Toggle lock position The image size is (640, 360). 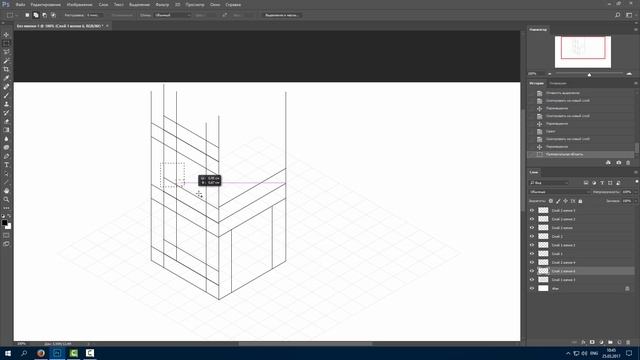565,201
